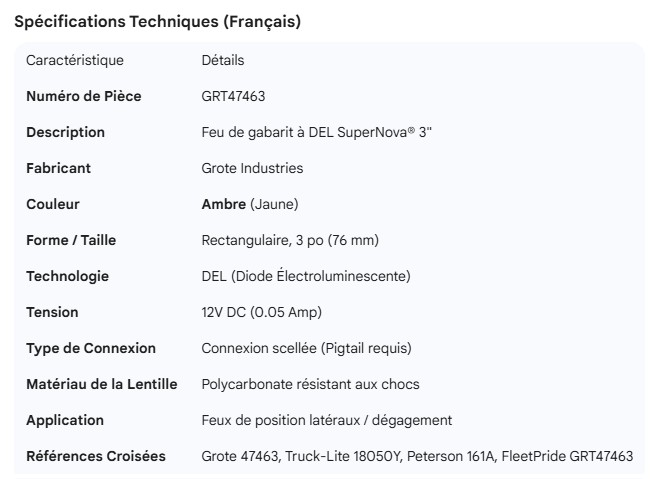Screen dimensions: 651x479
Task: Click the Couleur row label
Action: click(x=53, y=204)
